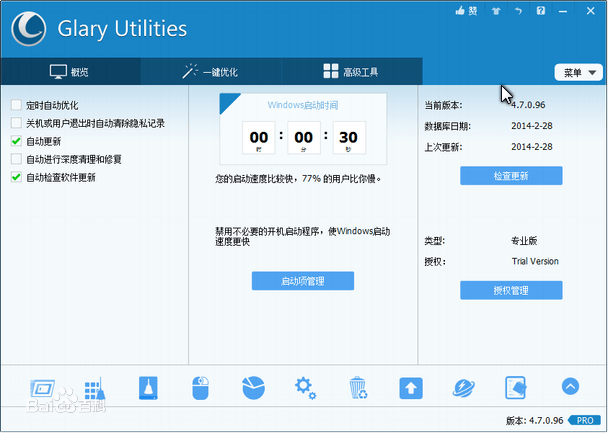
Task: Minimize the Glary Utilities window
Action: tap(563, 11)
